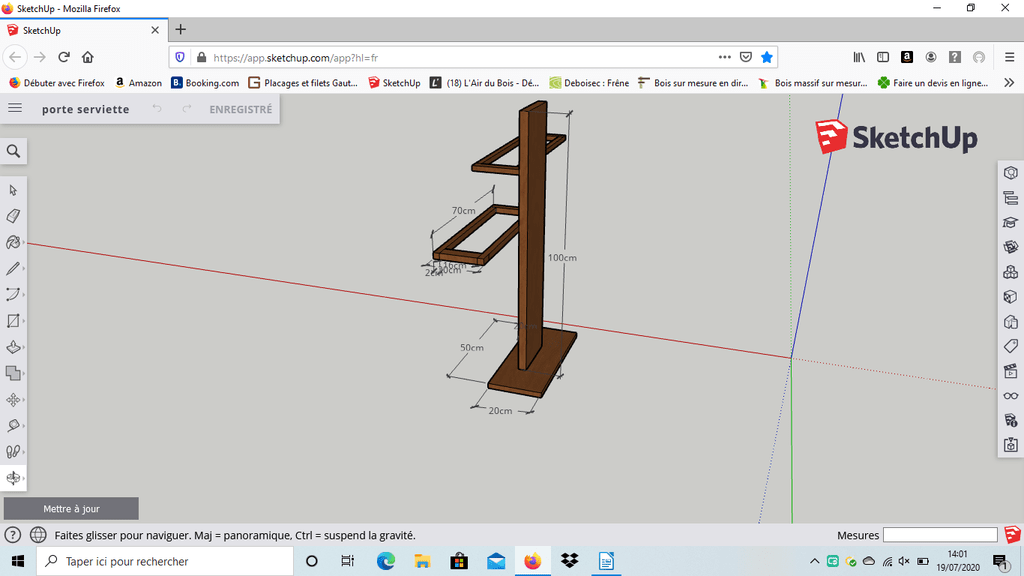The width and height of the screenshot is (1024, 576).
Task: Click the undo arrow
Action: click(x=157, y=108)
